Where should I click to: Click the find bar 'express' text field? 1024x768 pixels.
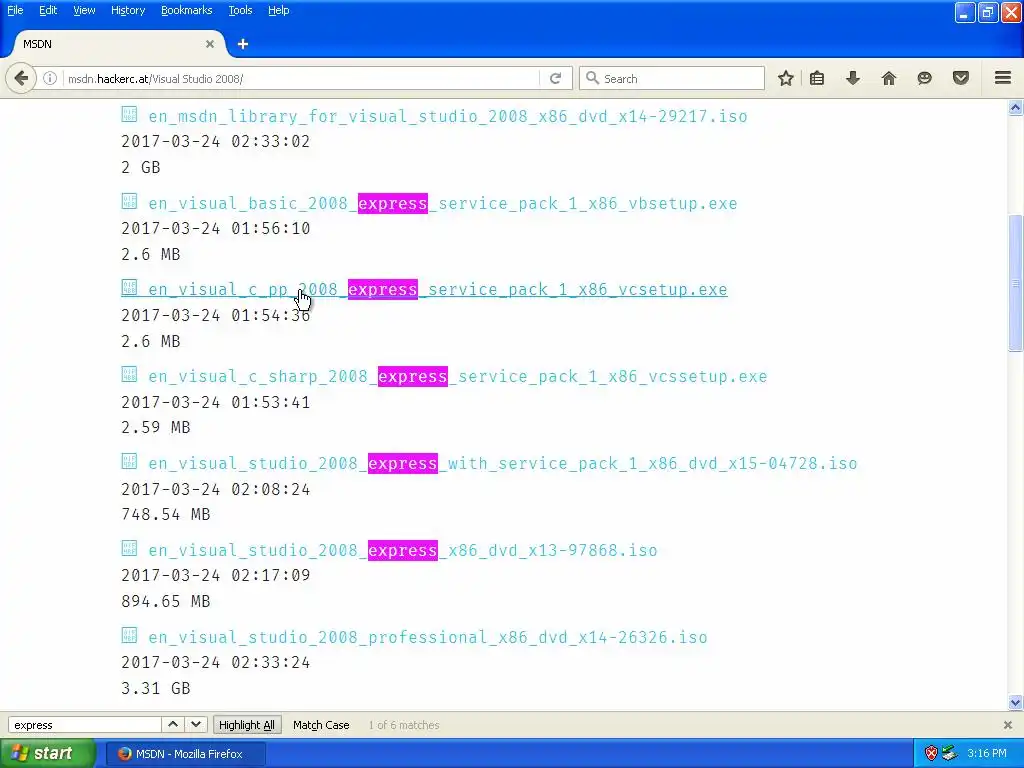(x=85, y=725)
